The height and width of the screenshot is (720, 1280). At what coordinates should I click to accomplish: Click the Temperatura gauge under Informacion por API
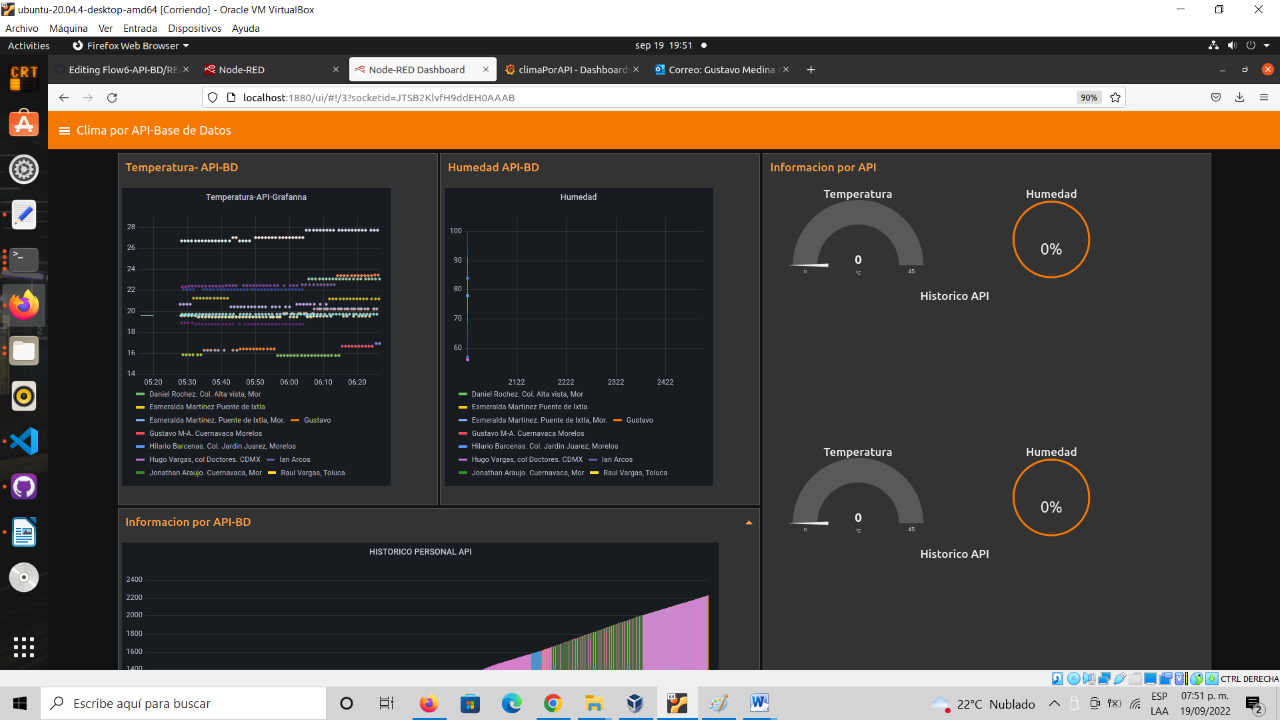pyautogui.click(x=857, y=240)
